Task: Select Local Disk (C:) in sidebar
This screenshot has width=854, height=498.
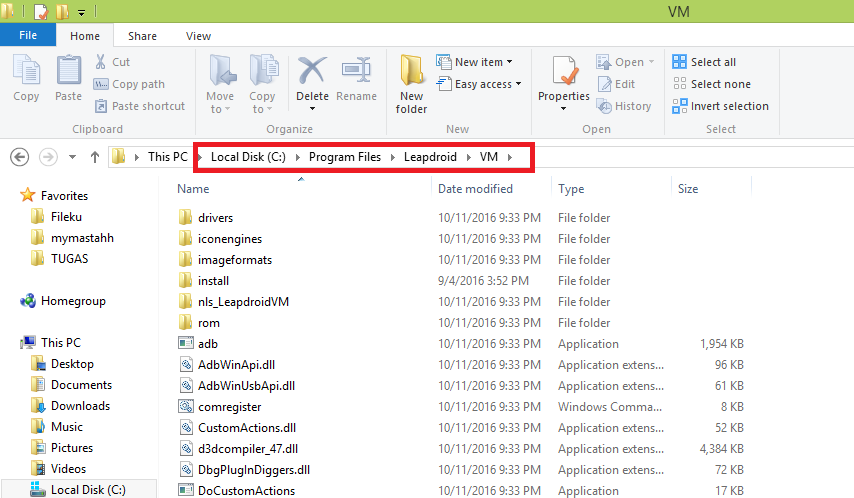Action: click(x=88, y=490)
